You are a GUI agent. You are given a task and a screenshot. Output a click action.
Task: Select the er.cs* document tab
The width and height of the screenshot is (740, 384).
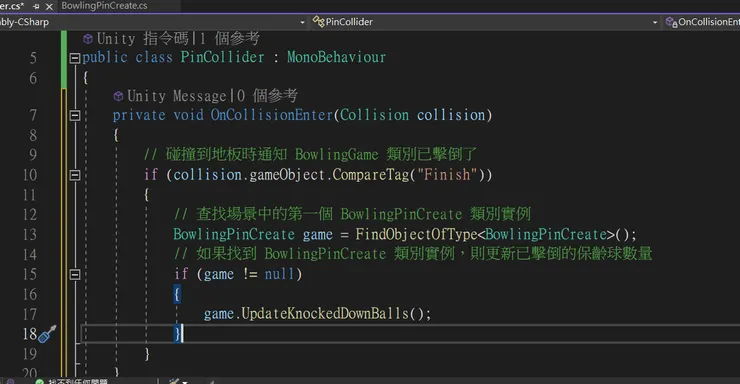12,6
